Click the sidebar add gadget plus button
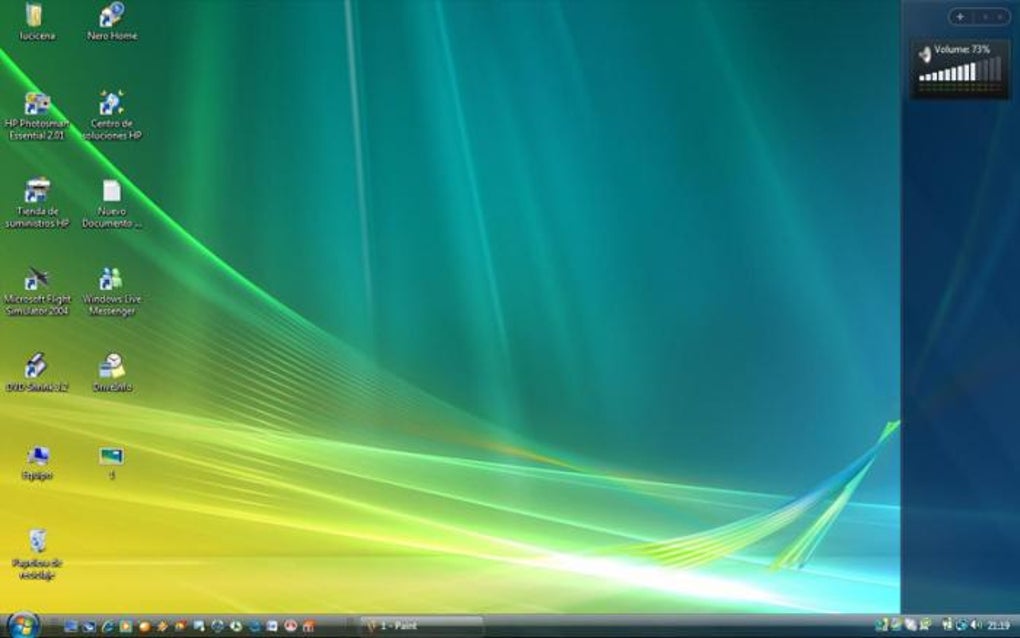The width and height of the screenshot is (1020, 638). click(x=960, y=17)
